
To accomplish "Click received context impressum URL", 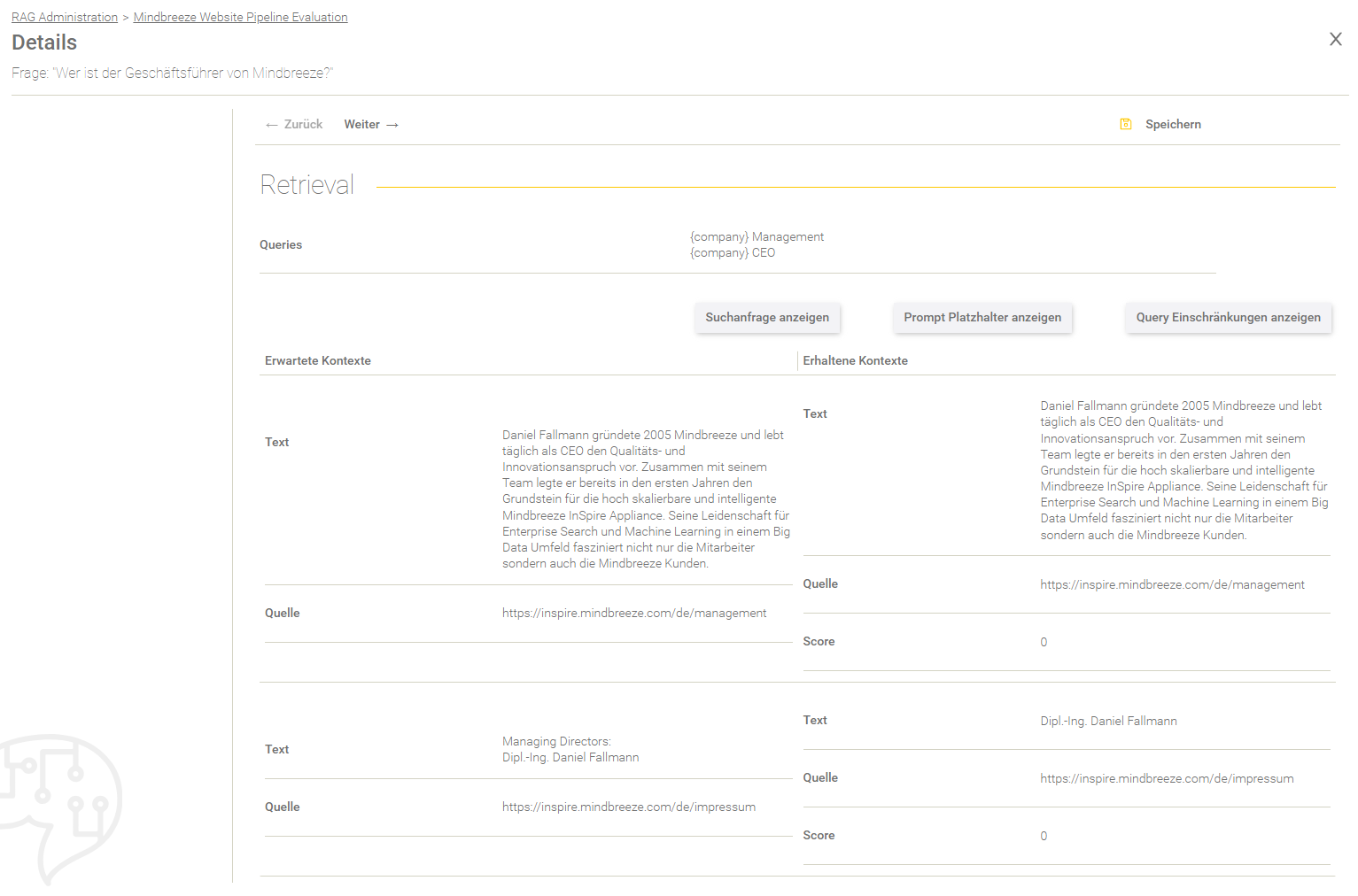I will (1167, 778).
